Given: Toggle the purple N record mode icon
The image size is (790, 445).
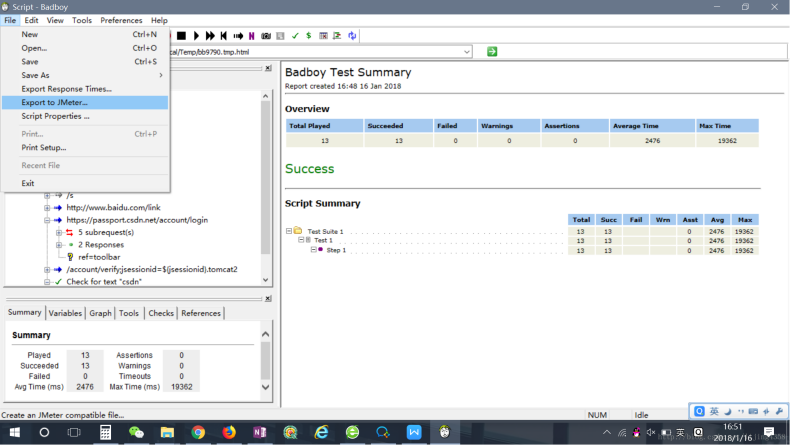Looking at the screenshot, I should pos(252,36).
